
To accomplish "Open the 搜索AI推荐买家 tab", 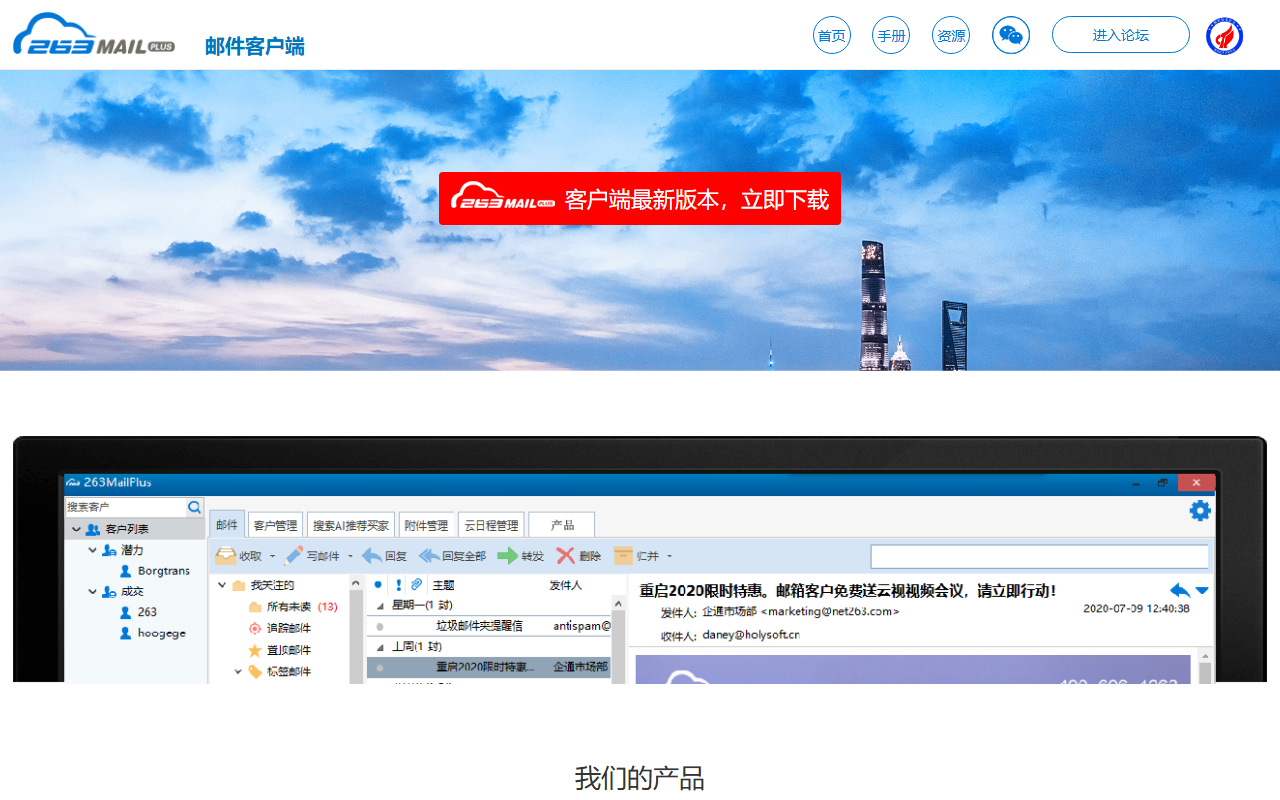I will [x=351, y=525].
